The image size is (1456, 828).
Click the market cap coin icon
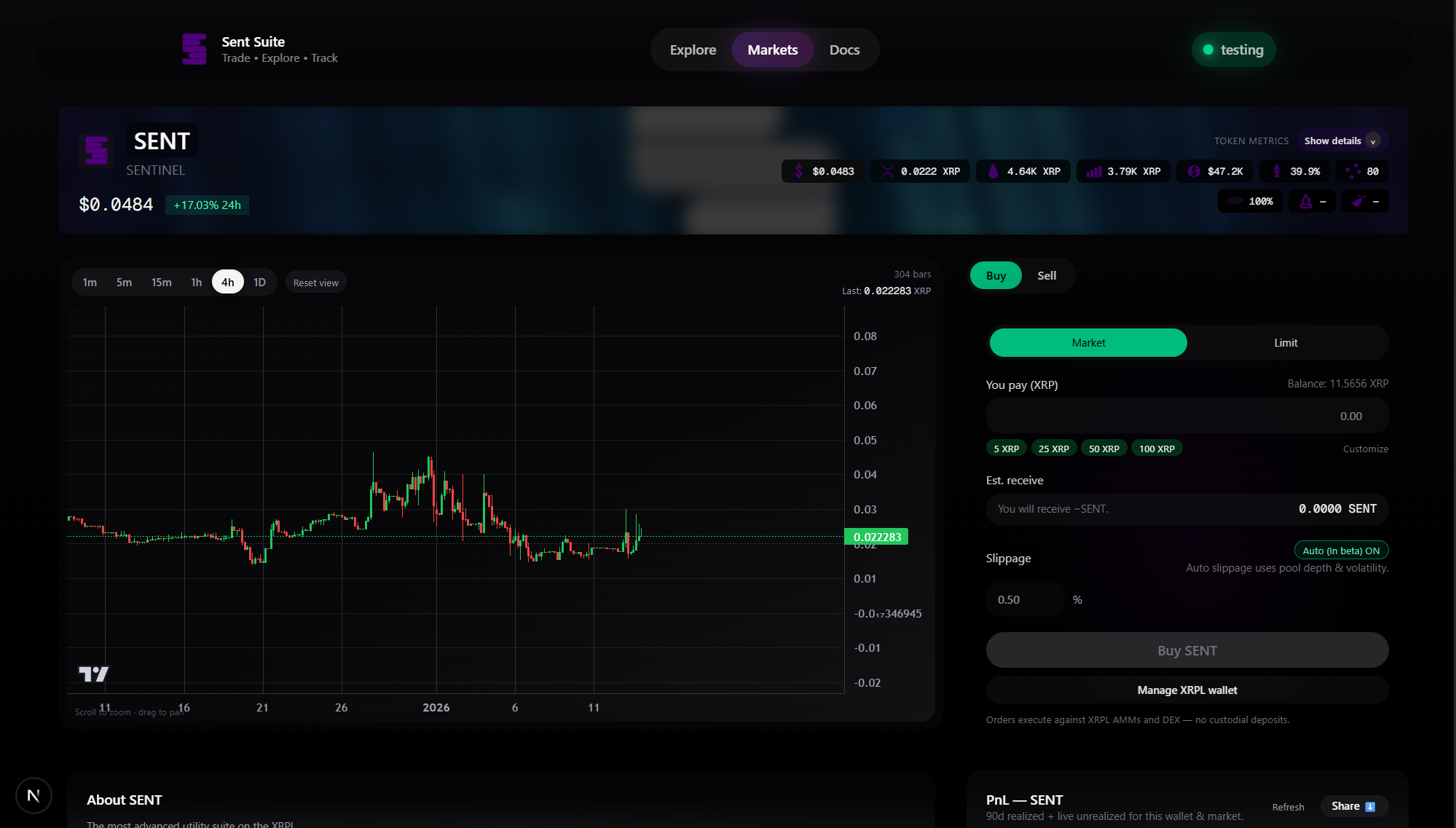pyautogui.click(x=1194, y=172)
